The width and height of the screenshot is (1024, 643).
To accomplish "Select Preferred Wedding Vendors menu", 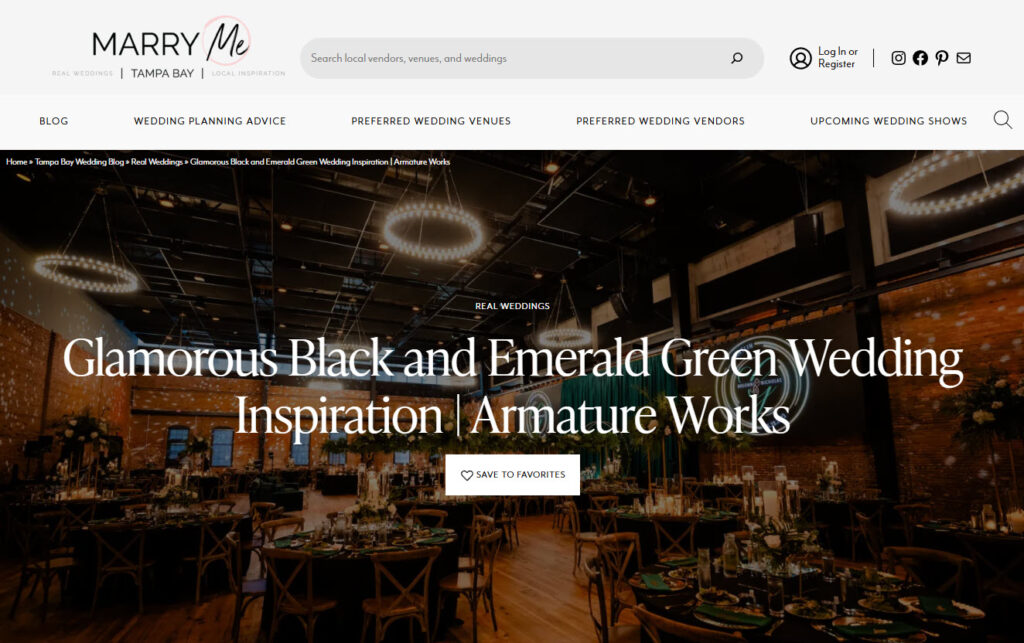I will [660, 121].
